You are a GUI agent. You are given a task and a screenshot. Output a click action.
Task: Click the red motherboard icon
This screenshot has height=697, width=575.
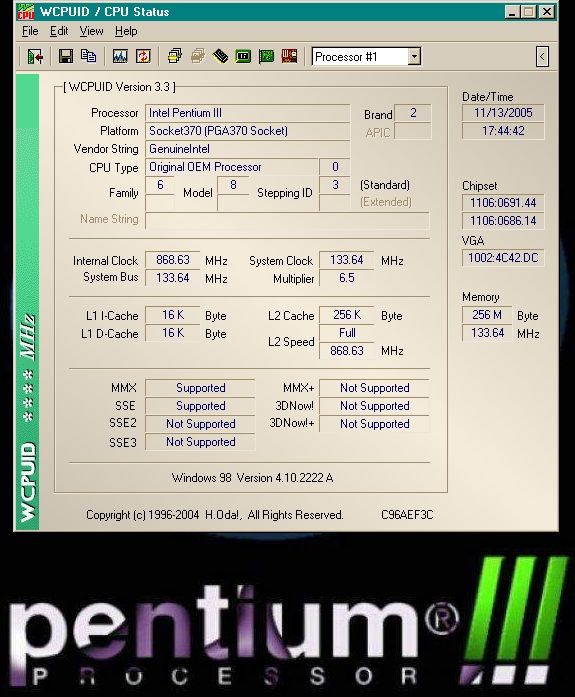pyautogui.click(x=289, y=56)
